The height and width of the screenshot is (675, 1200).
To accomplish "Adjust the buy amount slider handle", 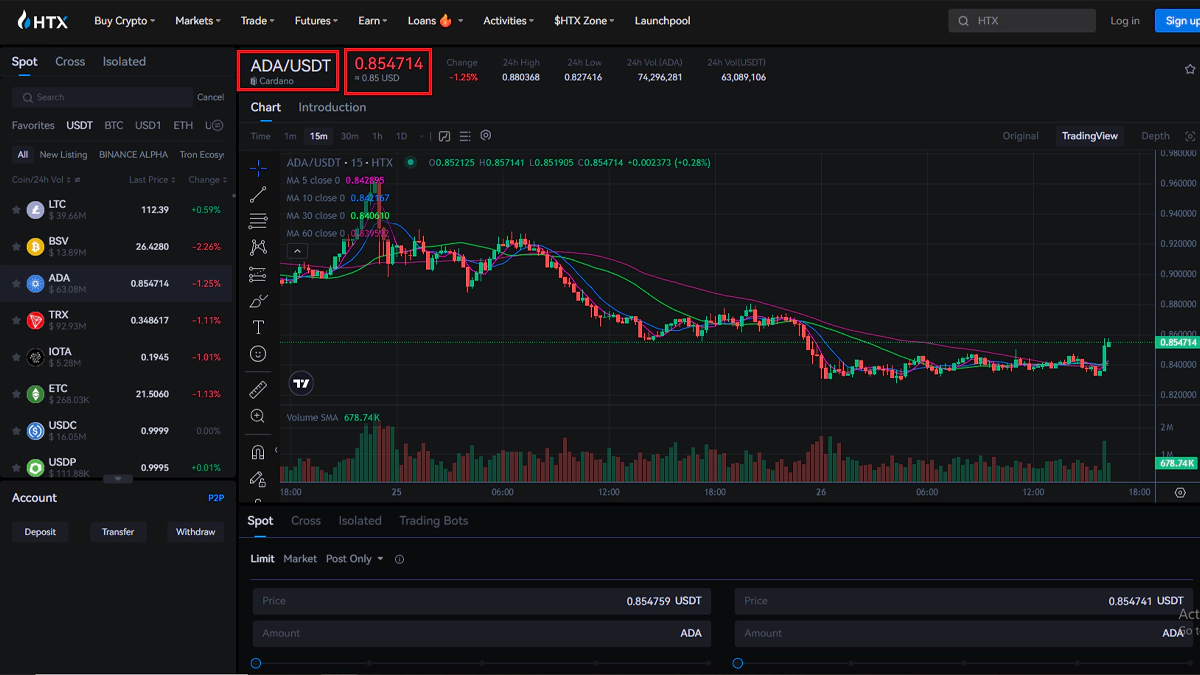I will click(256, 663).
